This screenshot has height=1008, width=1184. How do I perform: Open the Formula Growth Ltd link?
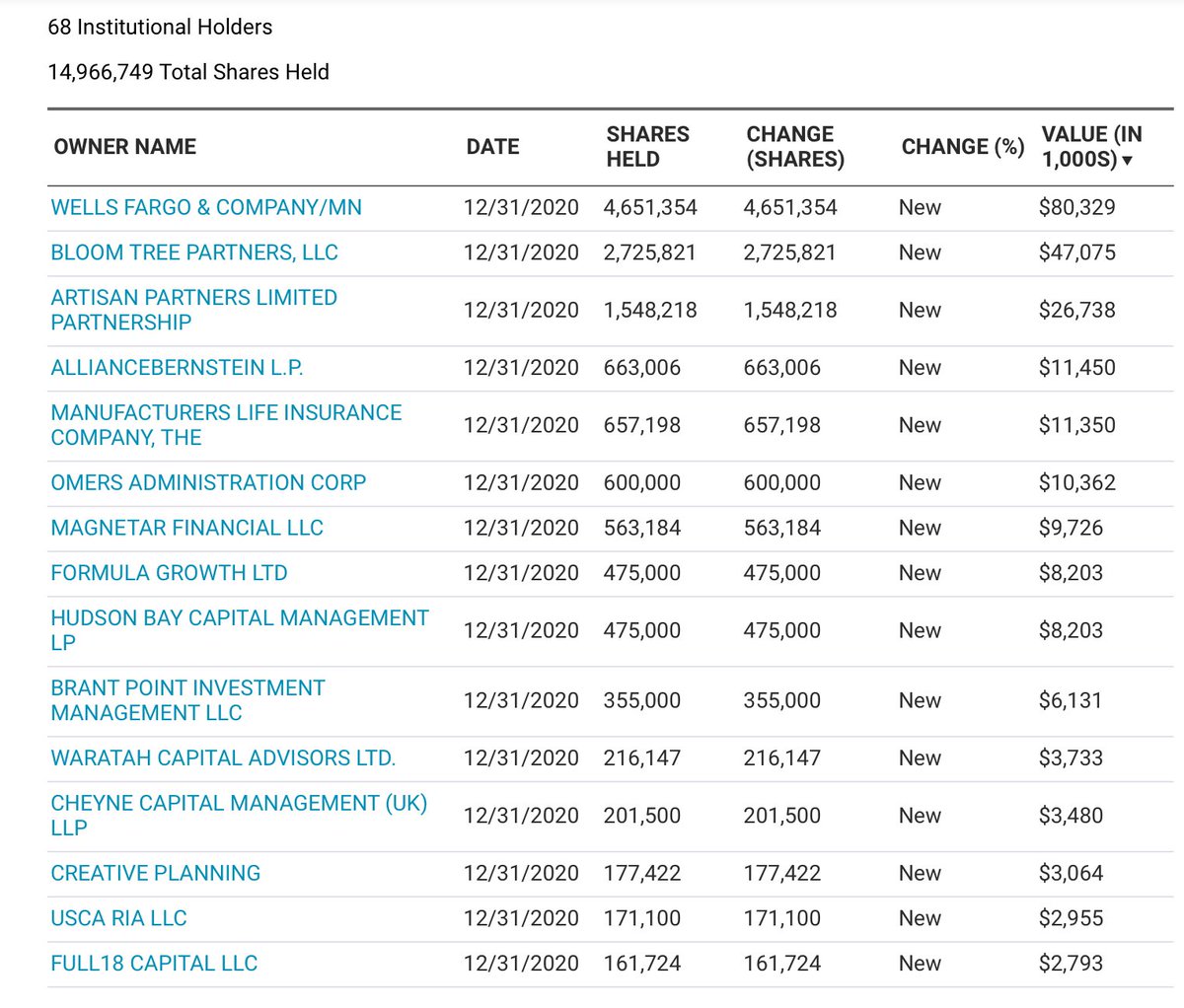pos(169,573)
